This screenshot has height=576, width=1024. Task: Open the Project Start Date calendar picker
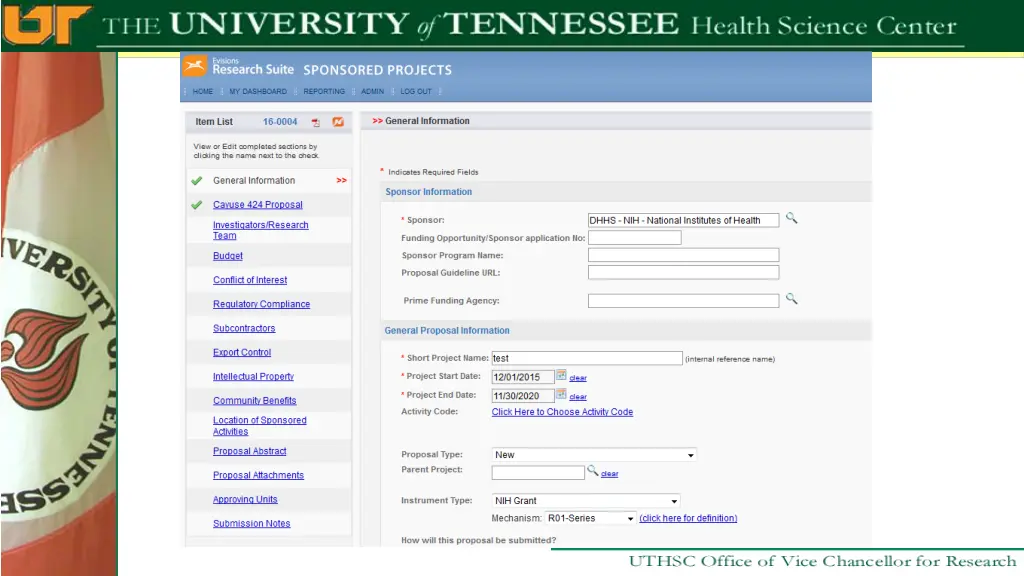(561, 376)
